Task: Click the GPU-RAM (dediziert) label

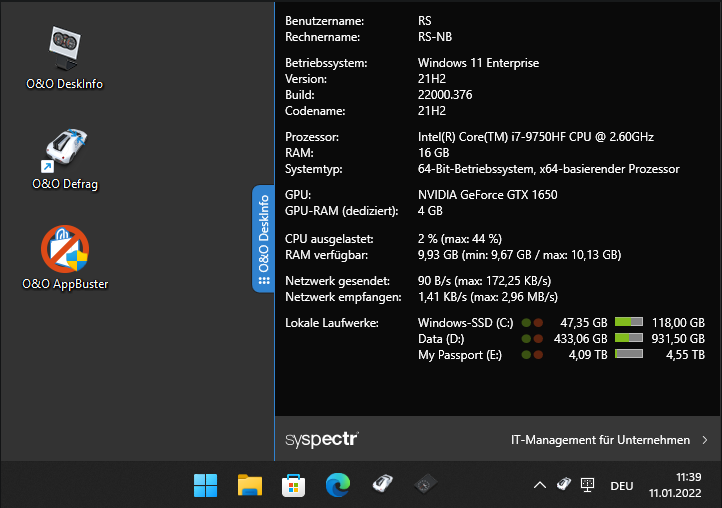Action: pos(341,211)
